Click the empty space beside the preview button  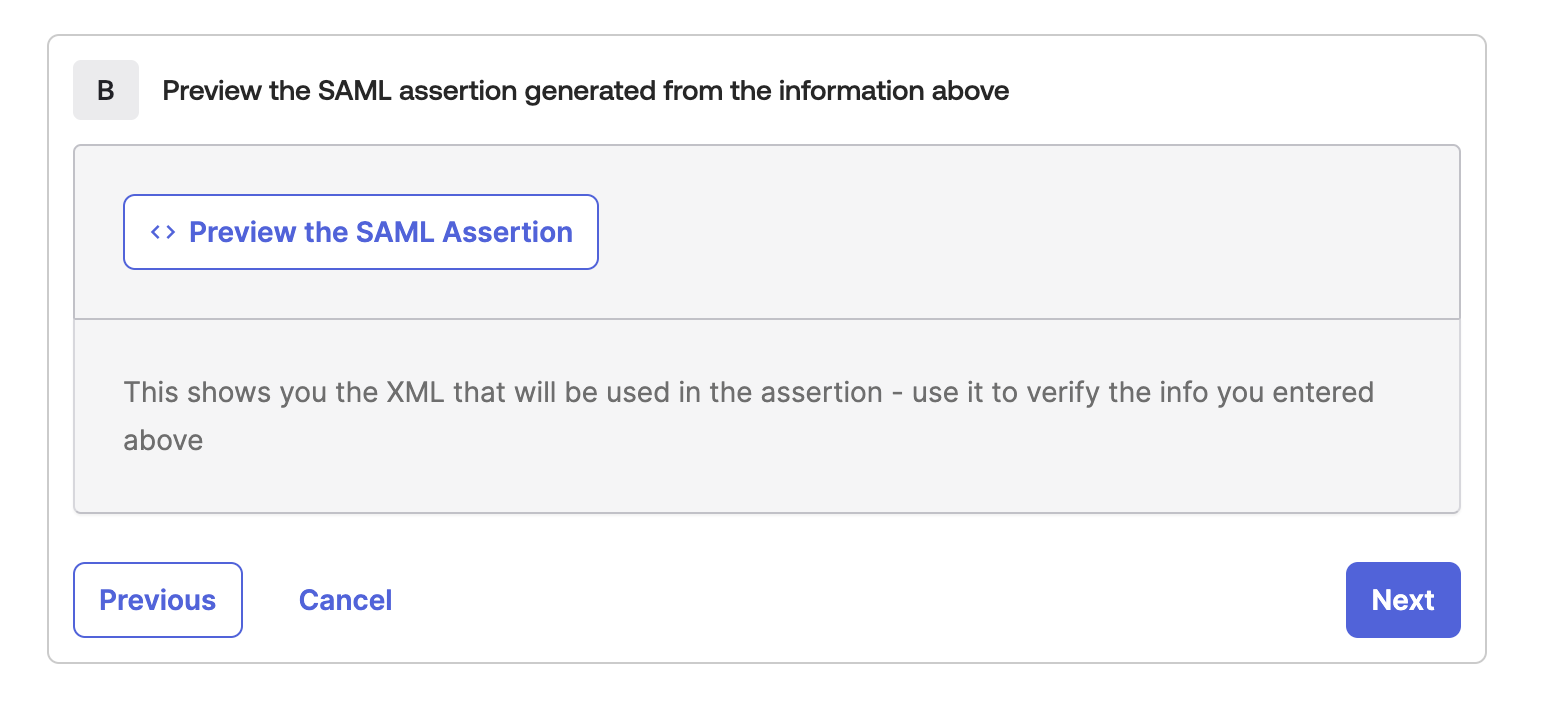(x=1000, y=231)
